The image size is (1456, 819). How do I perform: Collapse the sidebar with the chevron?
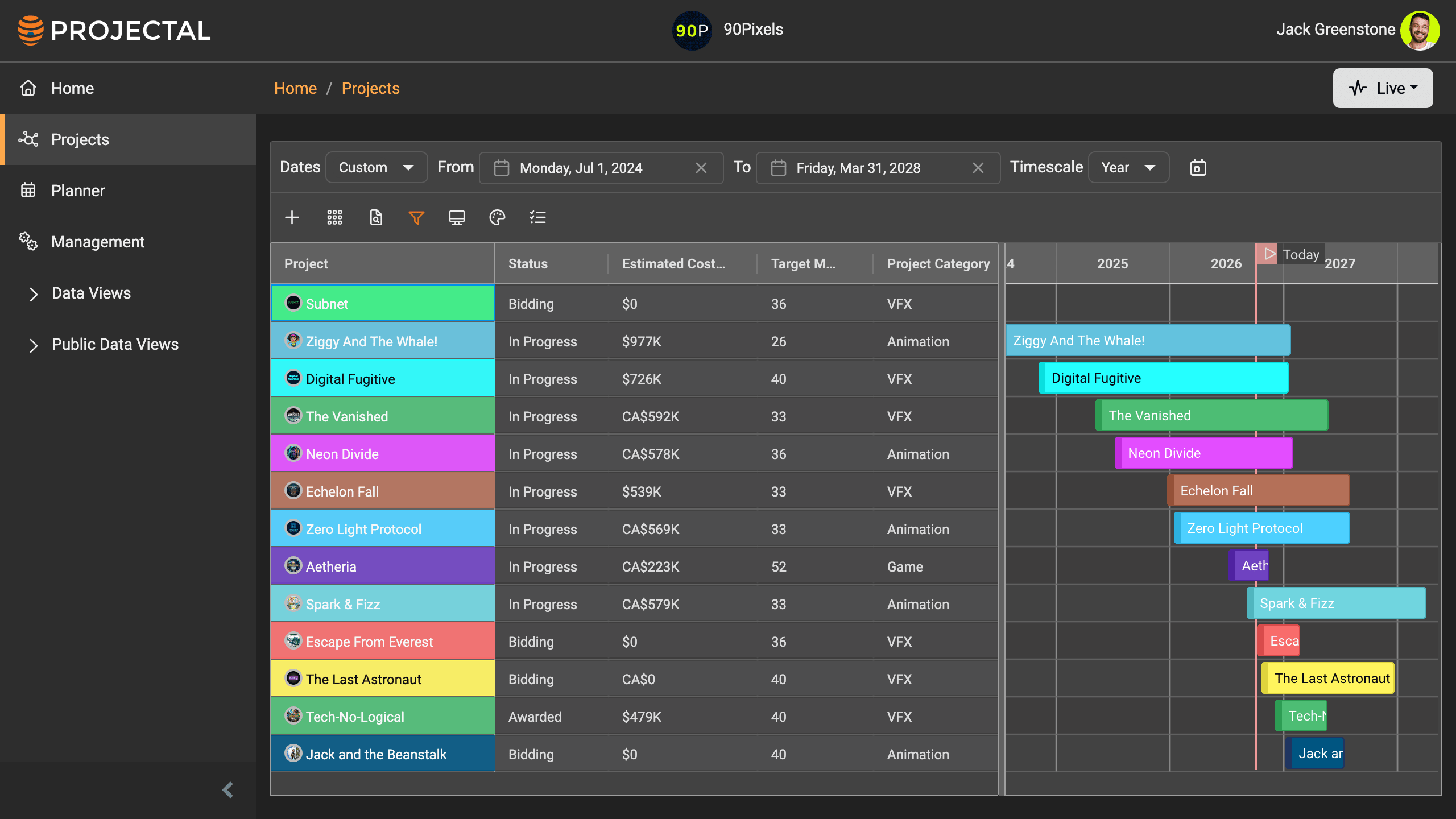pyautogui.click(x=227, y=790)
